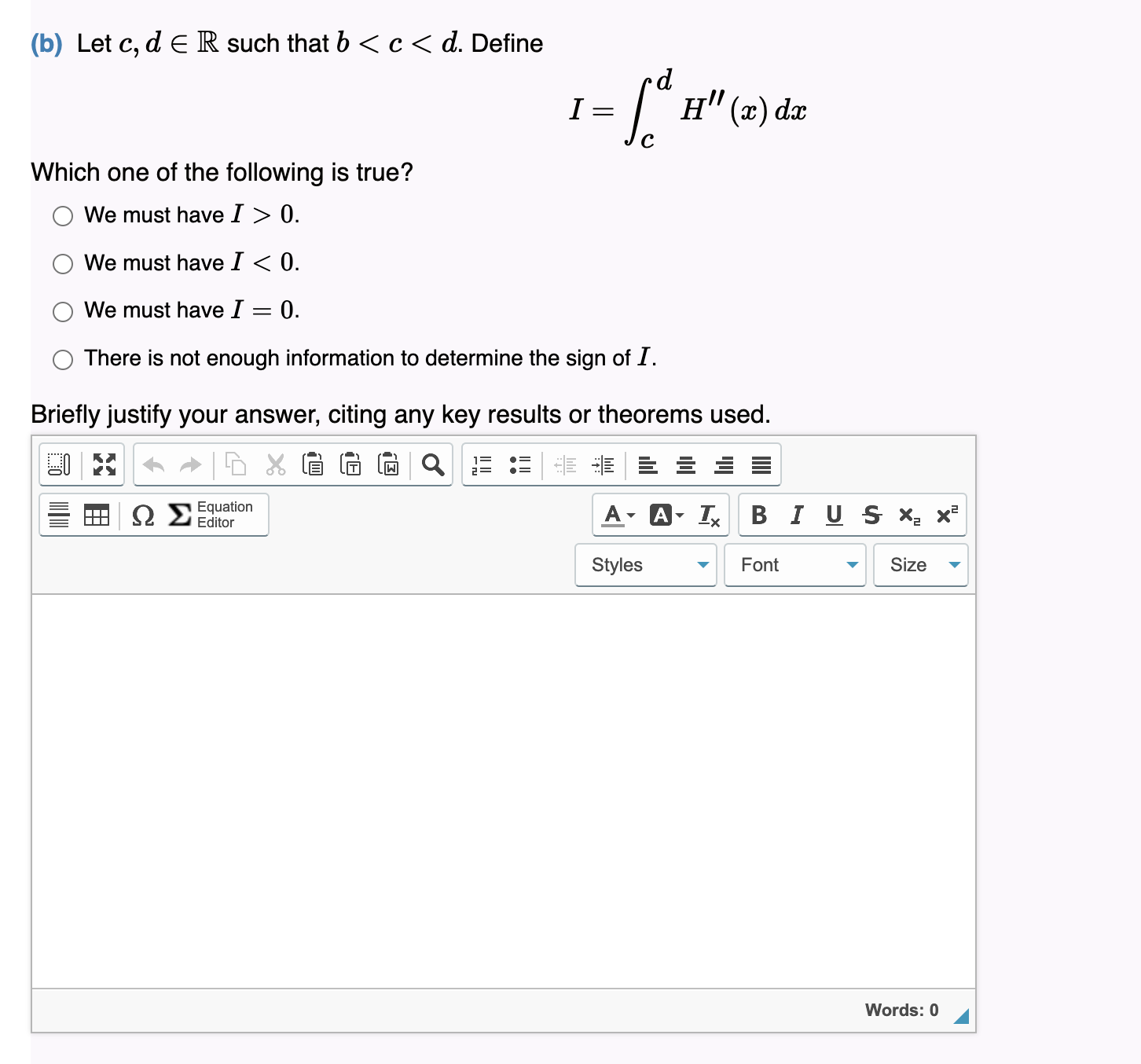The image size is (1141, 1064).
Task: Open the Font dropdown
Action: point(794,565)
